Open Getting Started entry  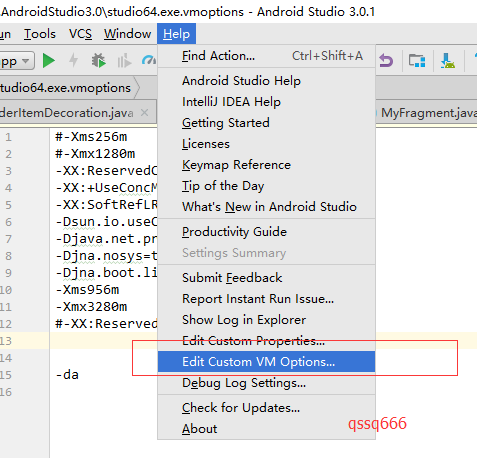266,123
